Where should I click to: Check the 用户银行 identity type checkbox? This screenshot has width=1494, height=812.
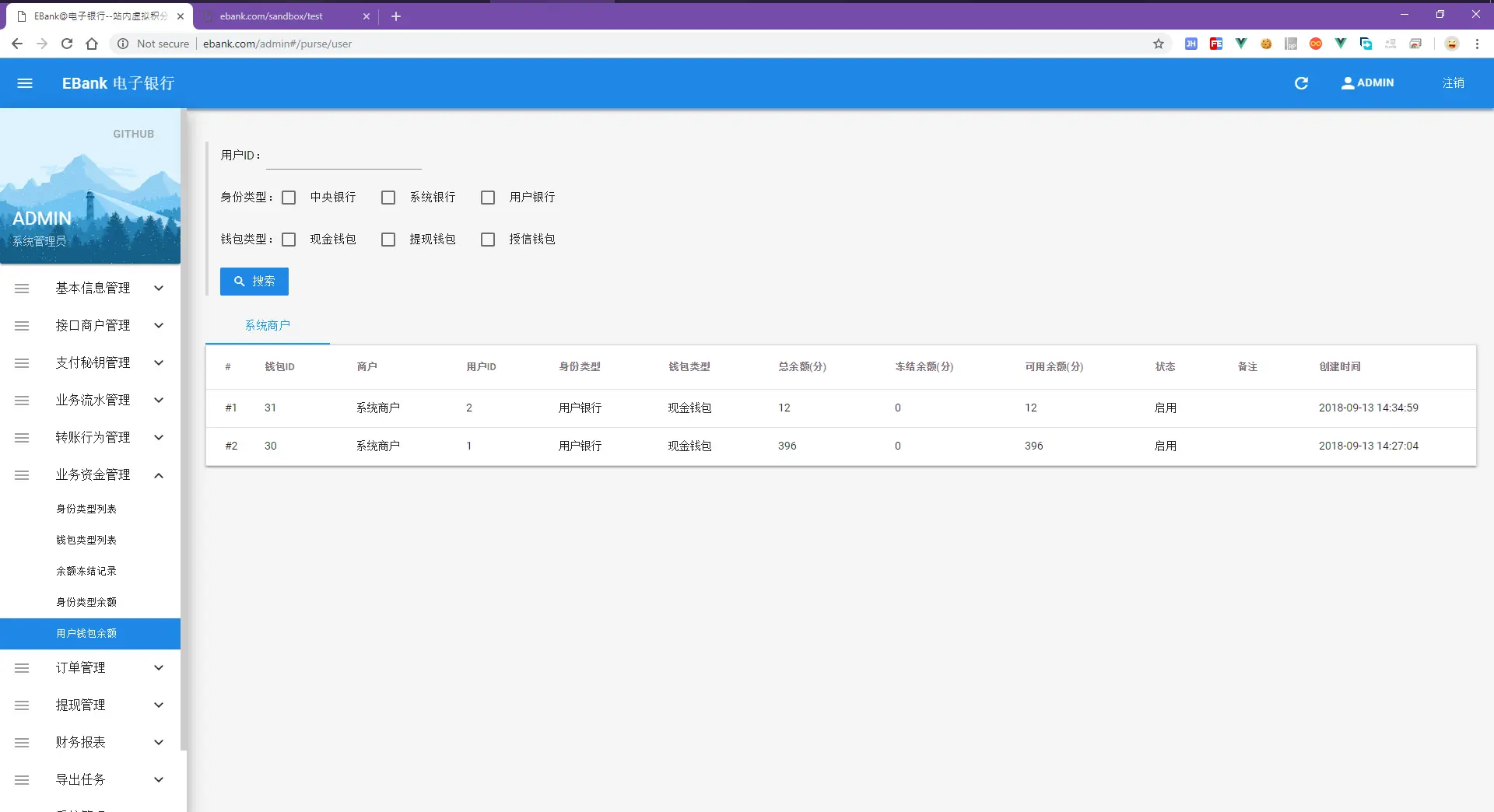[x=488, y=198]
